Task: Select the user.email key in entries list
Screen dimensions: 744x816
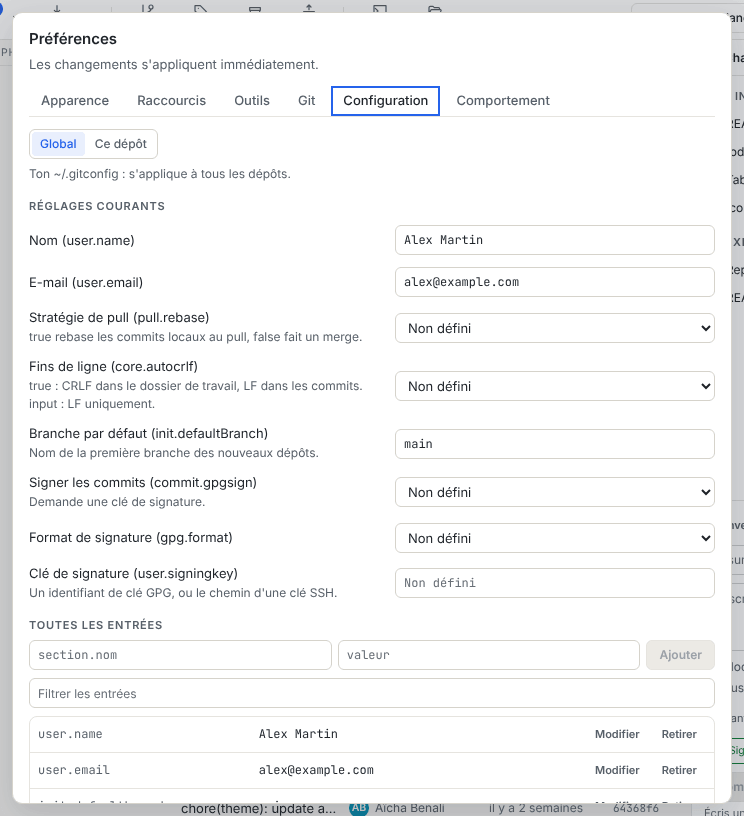Action: (x=74, y=770)
